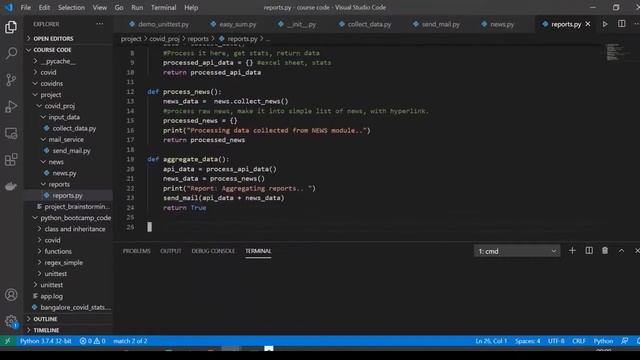Click Python 3.7.4 32-bit interpreter selector

click(45, 341)
